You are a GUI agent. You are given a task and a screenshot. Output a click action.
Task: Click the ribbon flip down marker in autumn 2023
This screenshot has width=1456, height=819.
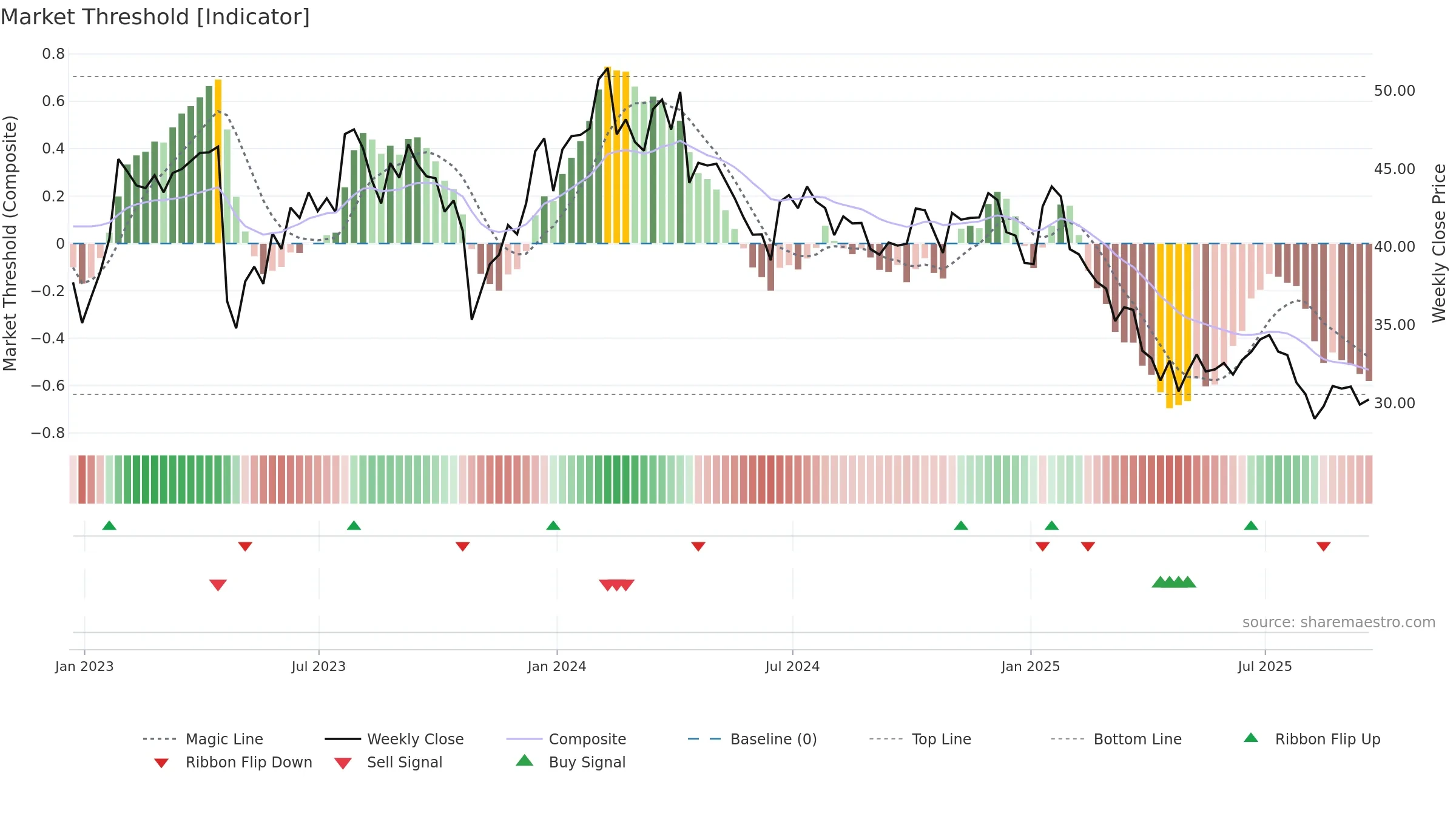click(462, 547)
